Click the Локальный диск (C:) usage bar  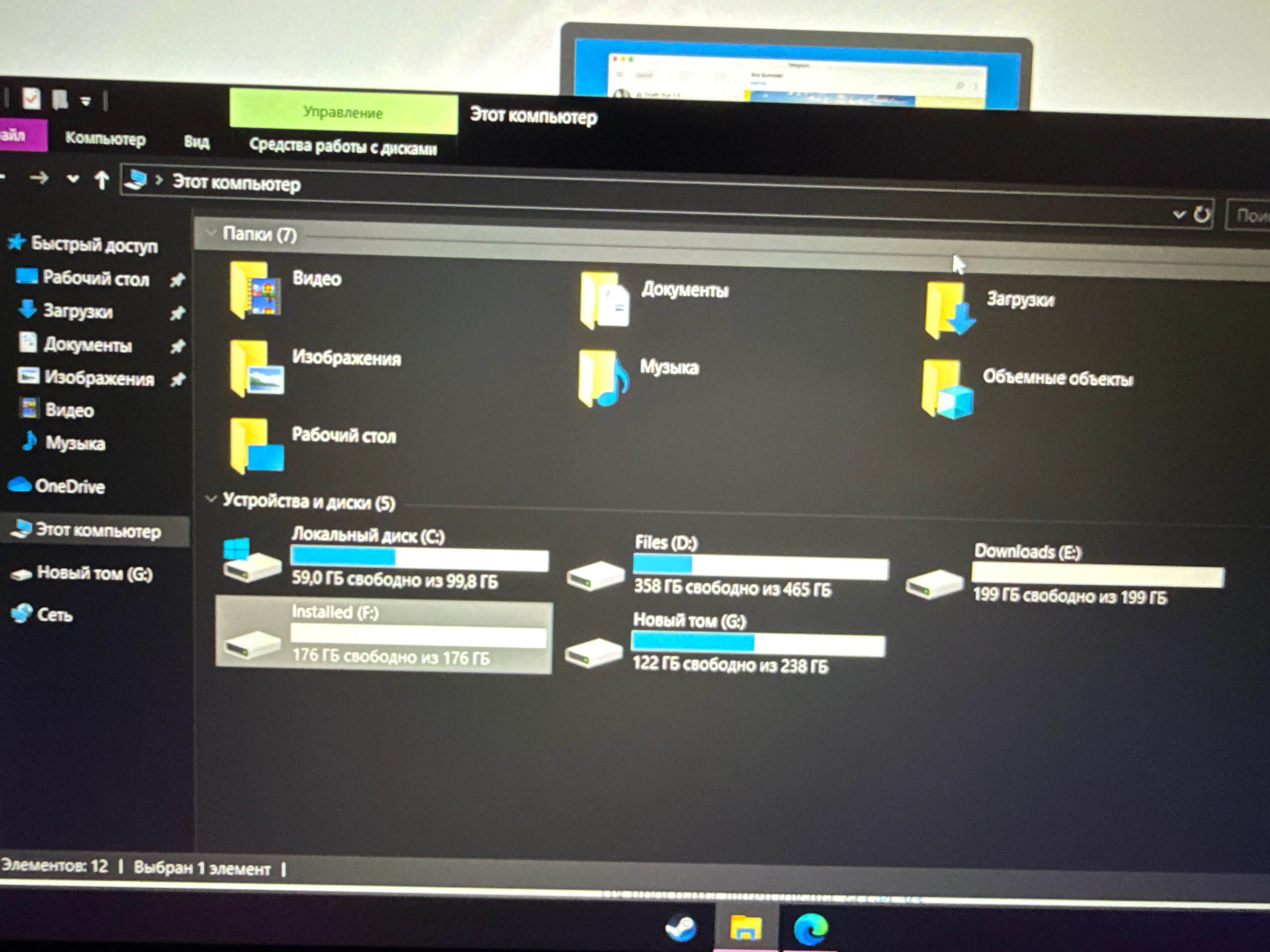pyautogui.click(x=420, y=558)
